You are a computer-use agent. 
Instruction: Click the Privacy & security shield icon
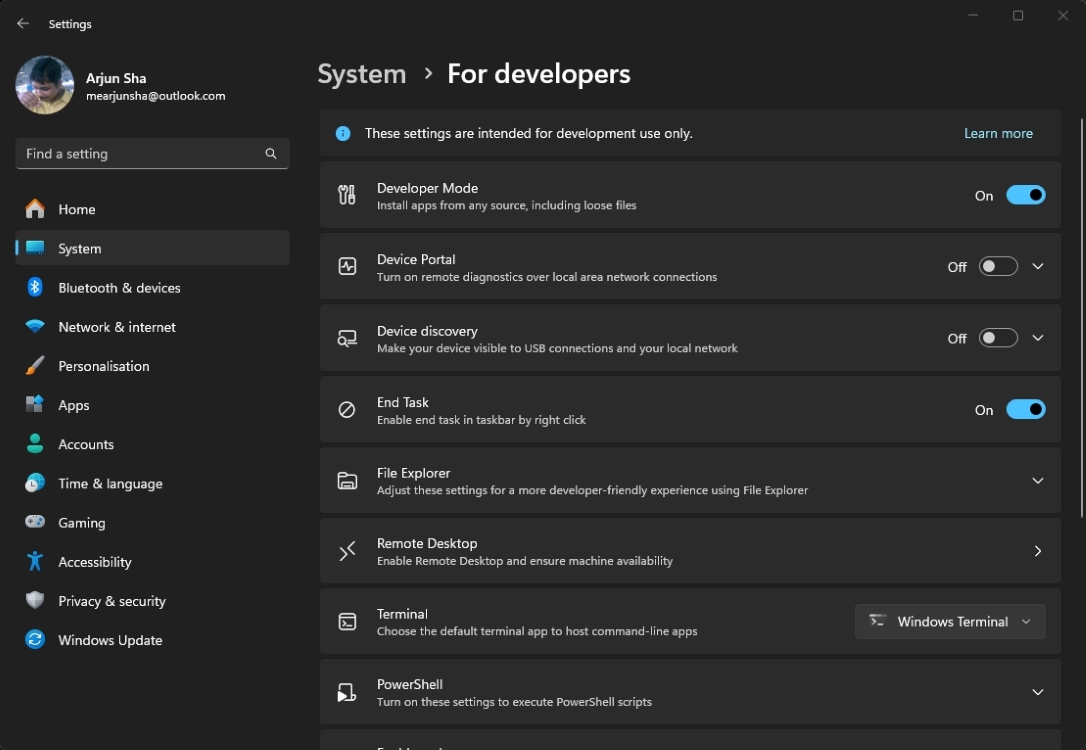pos(36,601)
